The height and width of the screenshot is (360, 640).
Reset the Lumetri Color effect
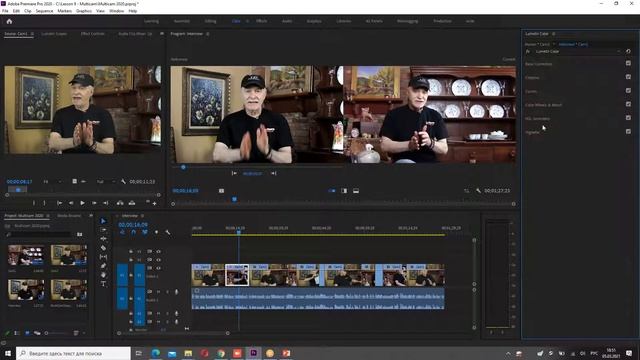point(628,51)
